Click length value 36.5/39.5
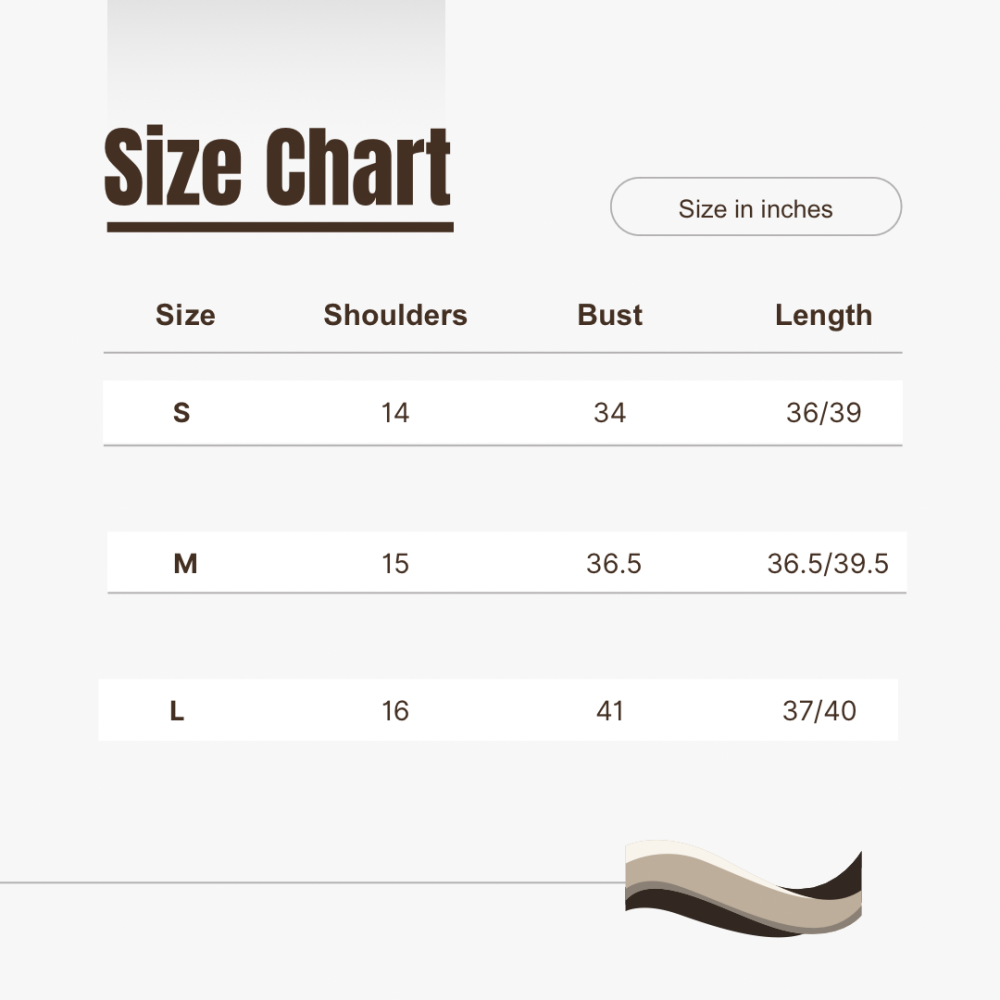 point(828,564)
